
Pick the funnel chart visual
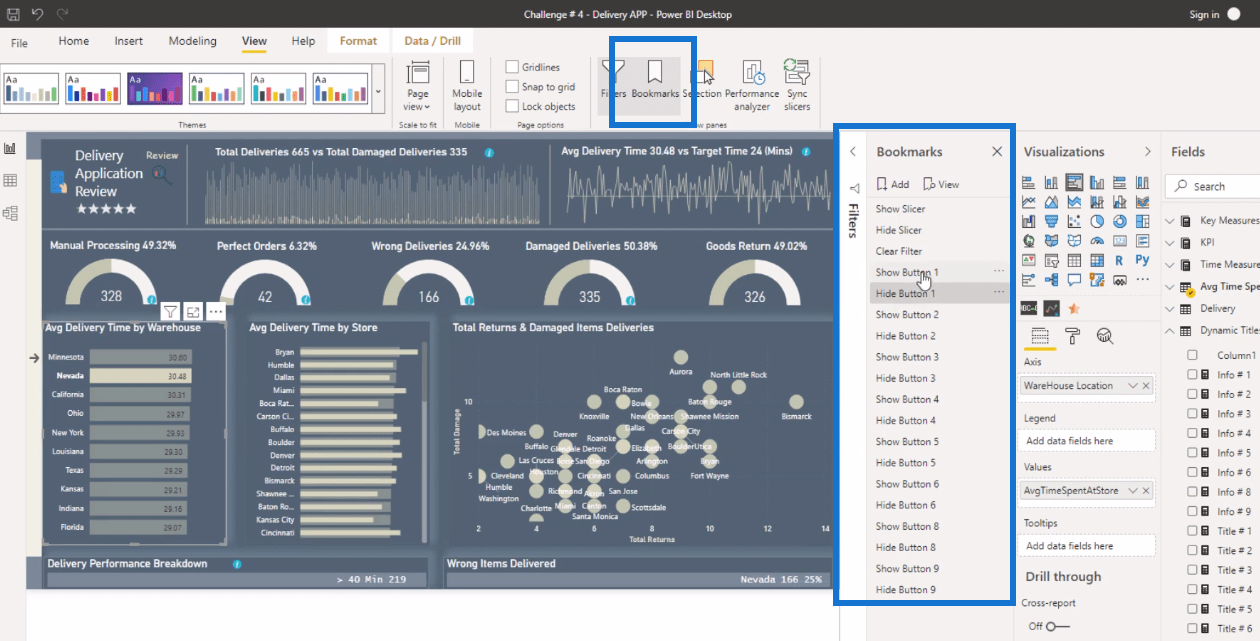point(1051,221)
